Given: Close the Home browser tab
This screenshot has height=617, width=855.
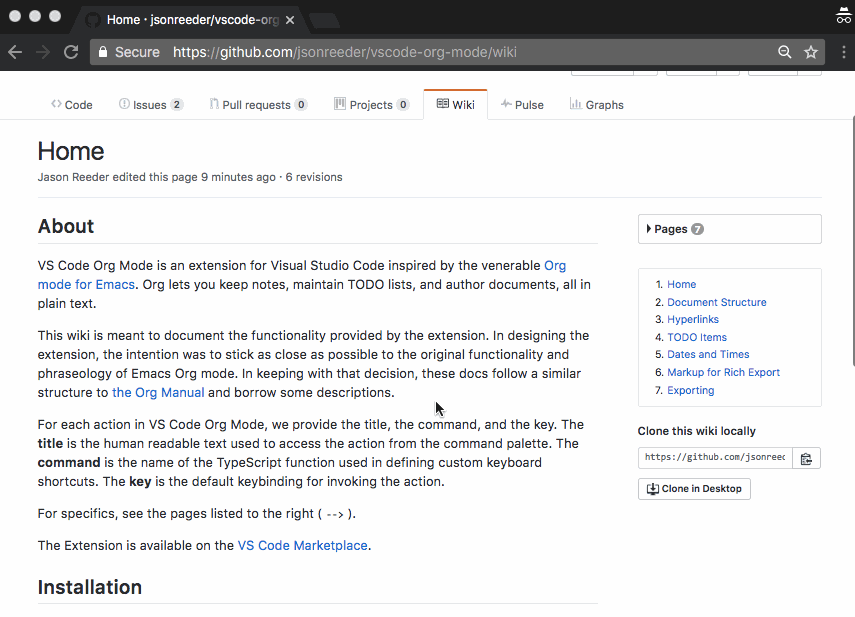Looking at the screenshot, I should (x=290, y=20).
